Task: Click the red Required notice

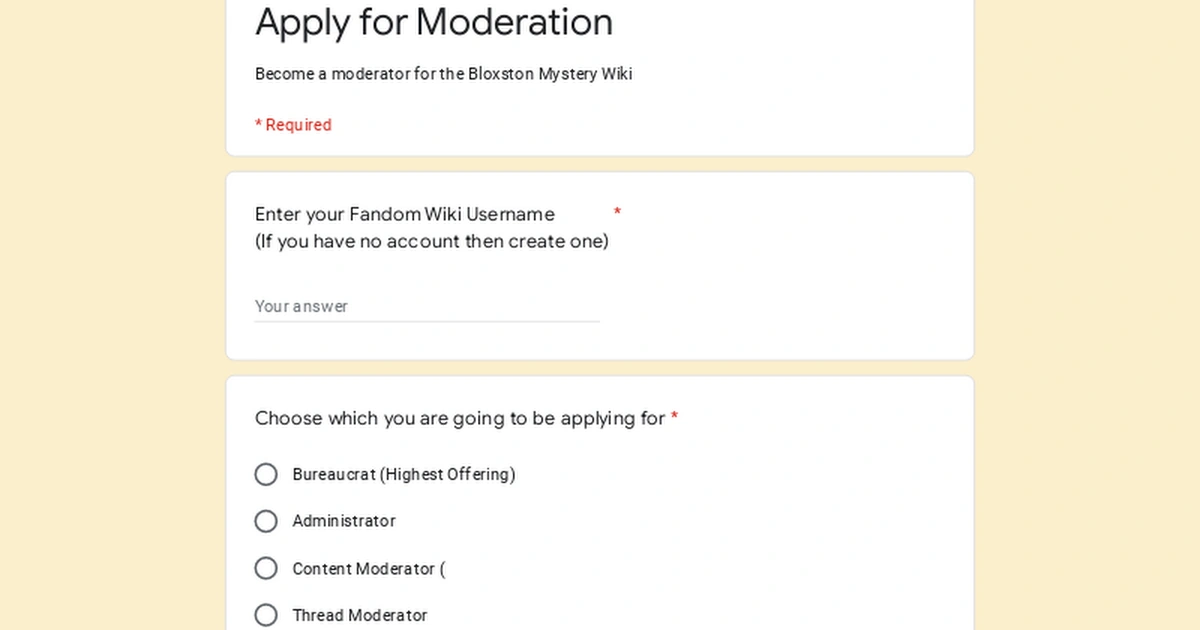Action: point(293,124)
